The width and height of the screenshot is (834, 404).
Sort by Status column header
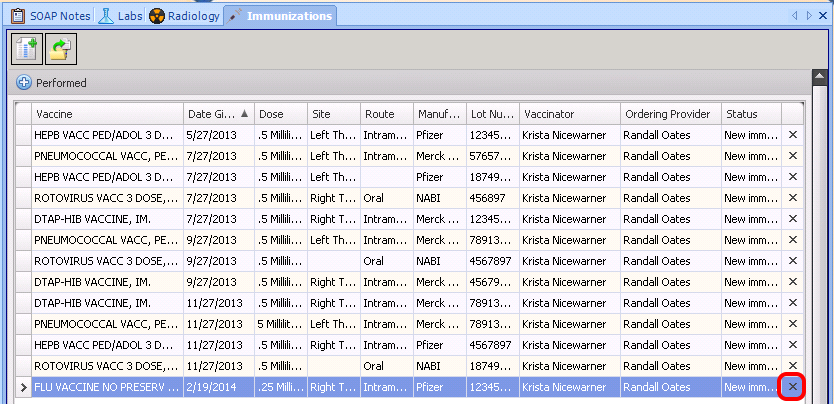(x=751, y=114)
